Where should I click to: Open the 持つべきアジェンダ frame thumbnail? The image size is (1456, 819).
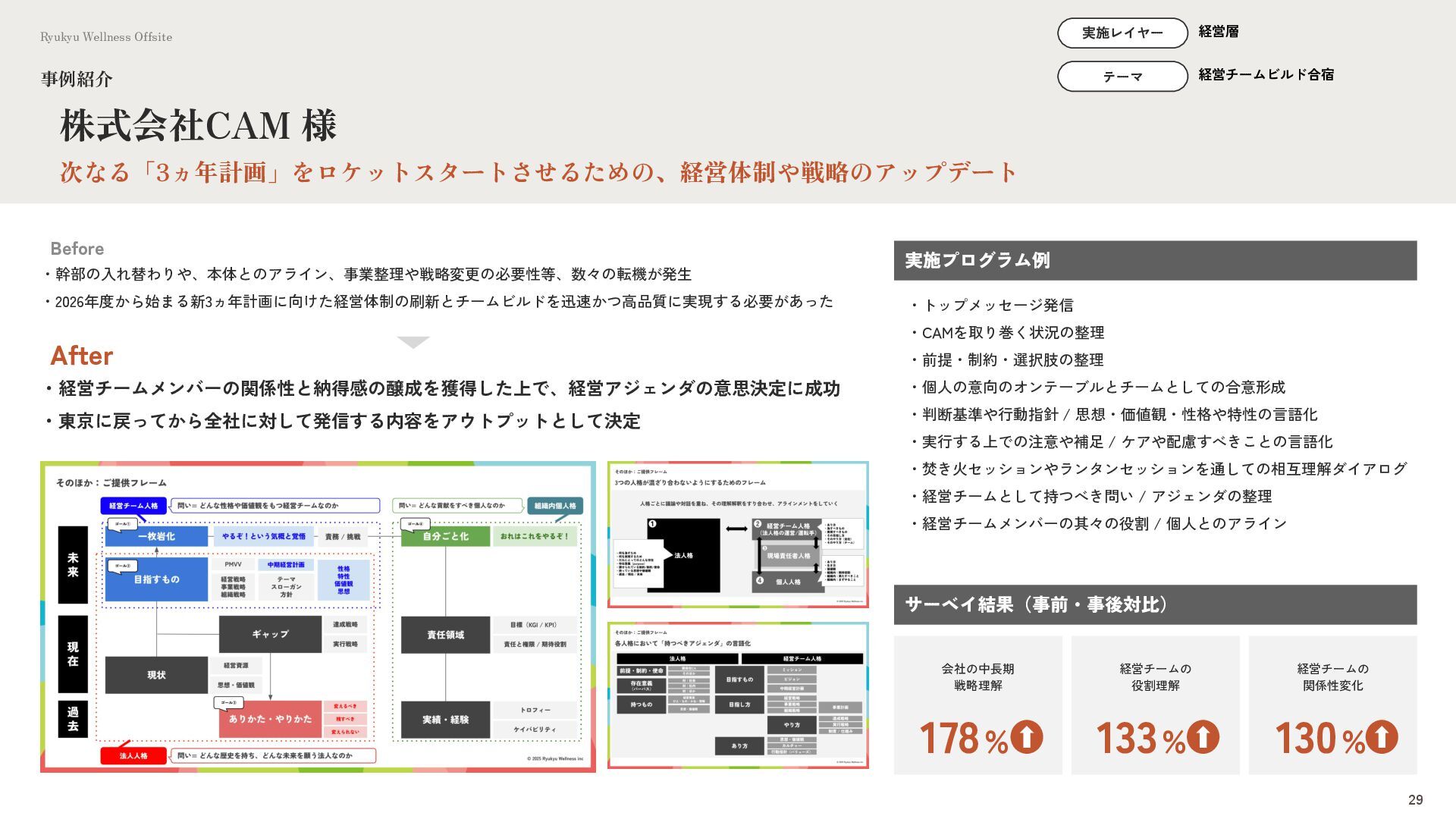738,695
